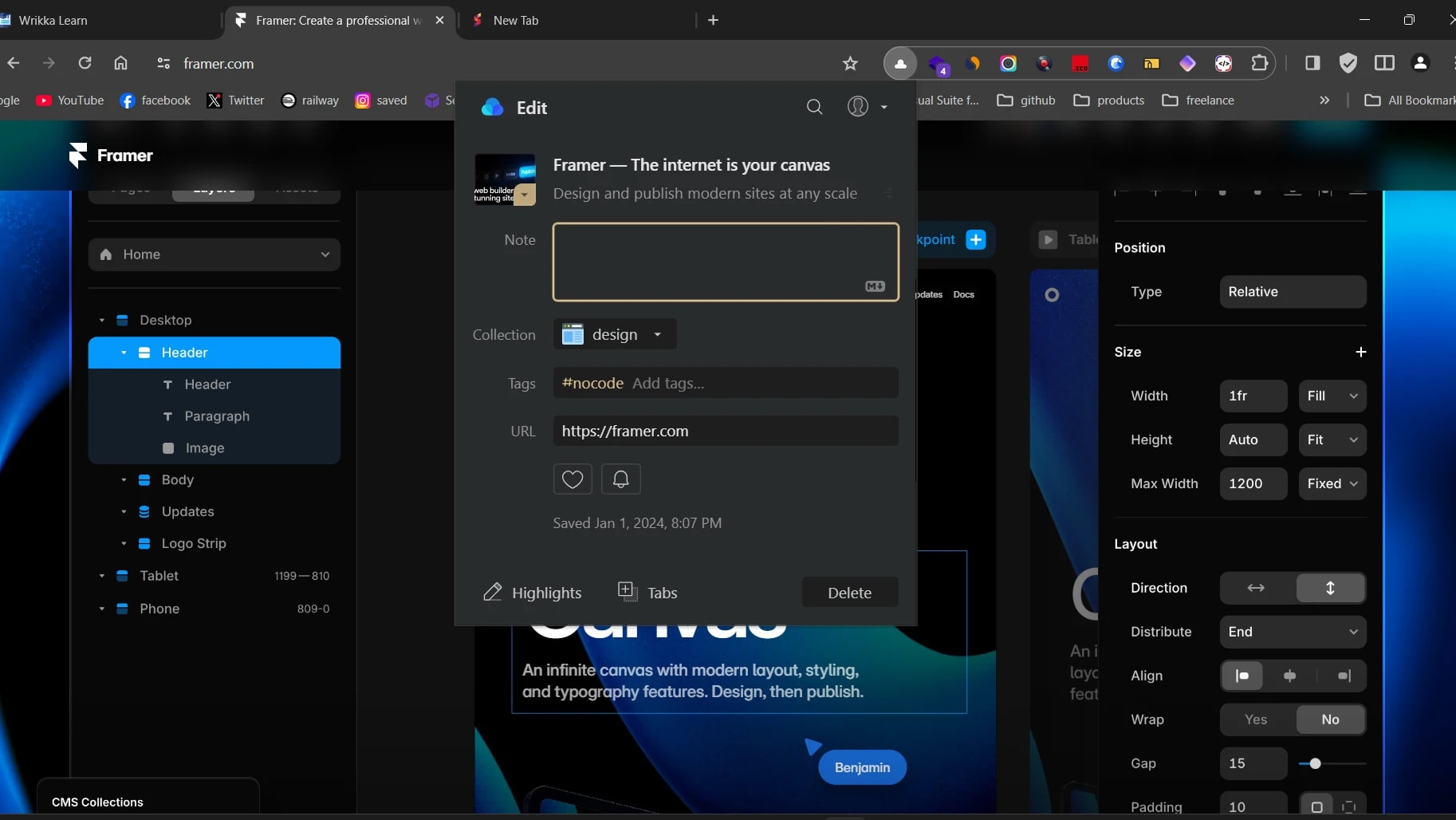Open the Height Fit sizing dropdown
The width and height of the screenshot is (1456, 820).
1332,440
